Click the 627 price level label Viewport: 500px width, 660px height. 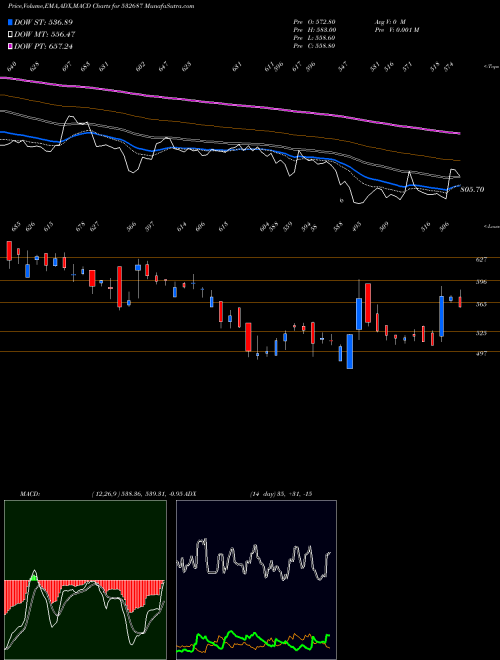[x=481, y=260]
